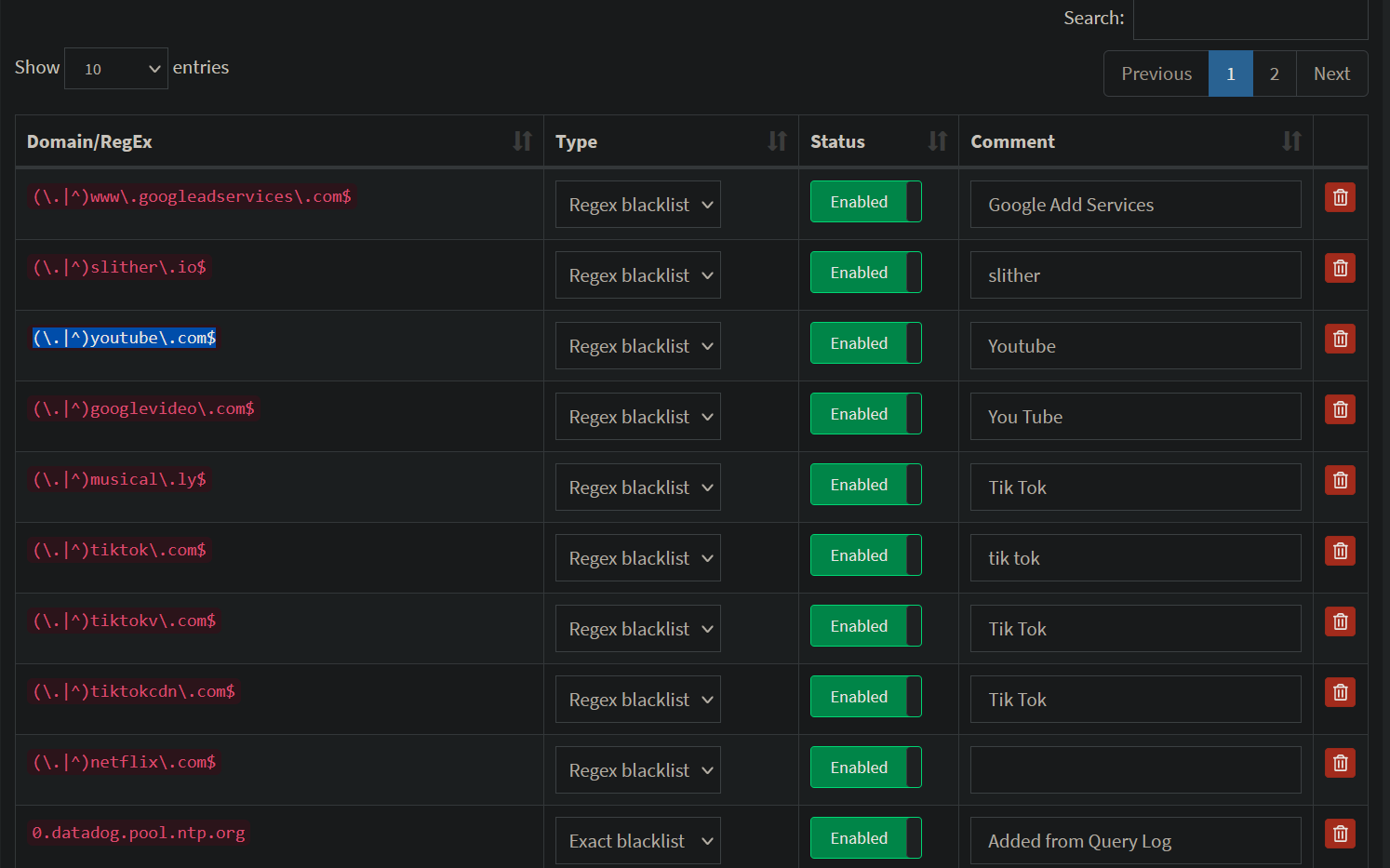This screenshot has width=1390, height=868.
Task: Delete the youtube.com regex entry
Action: pos(1340,339)
